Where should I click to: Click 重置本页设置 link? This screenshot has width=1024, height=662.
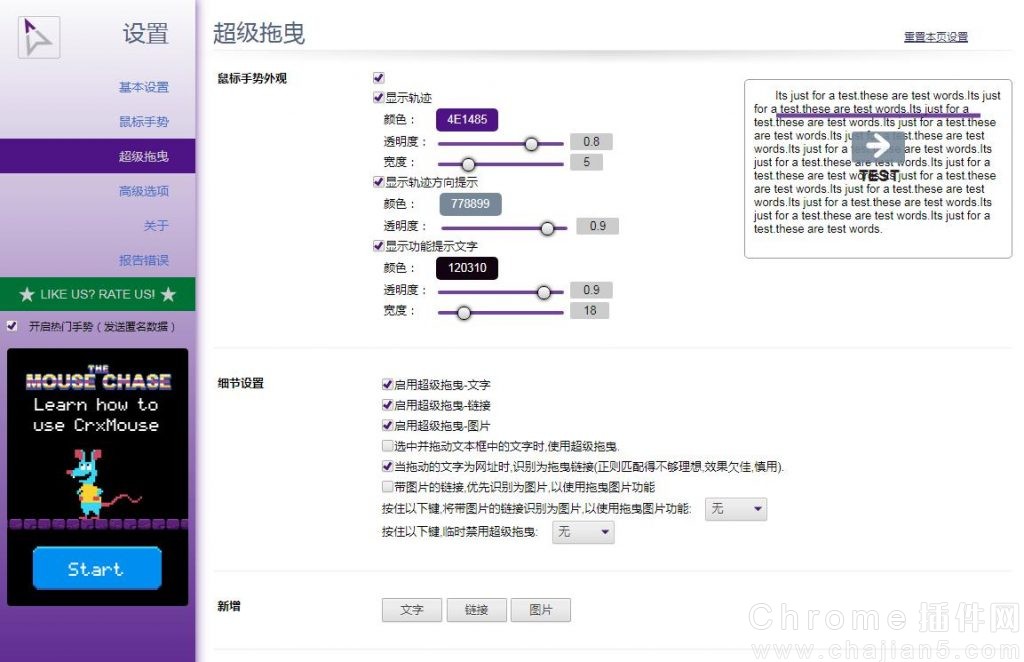[x=935, y=37]
